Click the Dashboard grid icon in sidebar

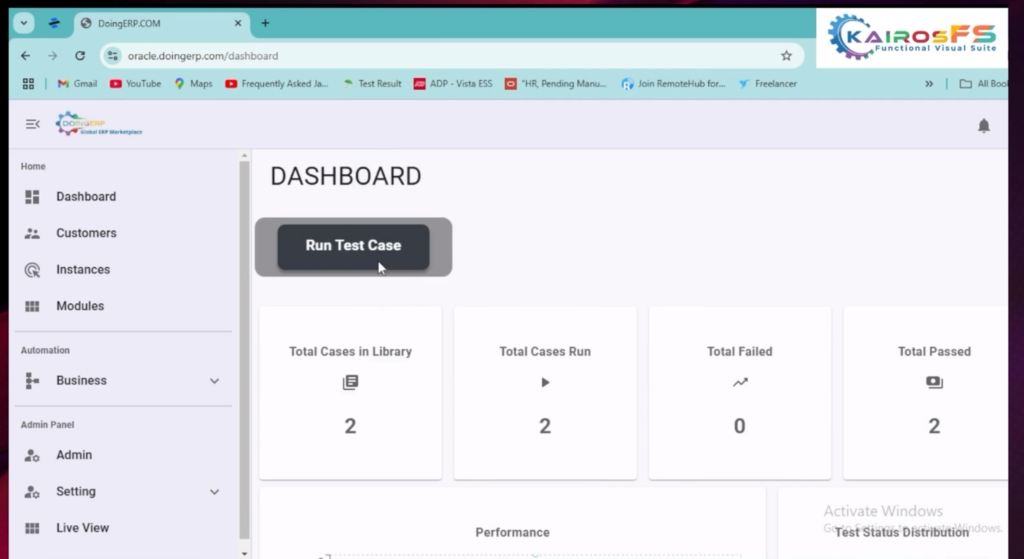click(32, 197)
